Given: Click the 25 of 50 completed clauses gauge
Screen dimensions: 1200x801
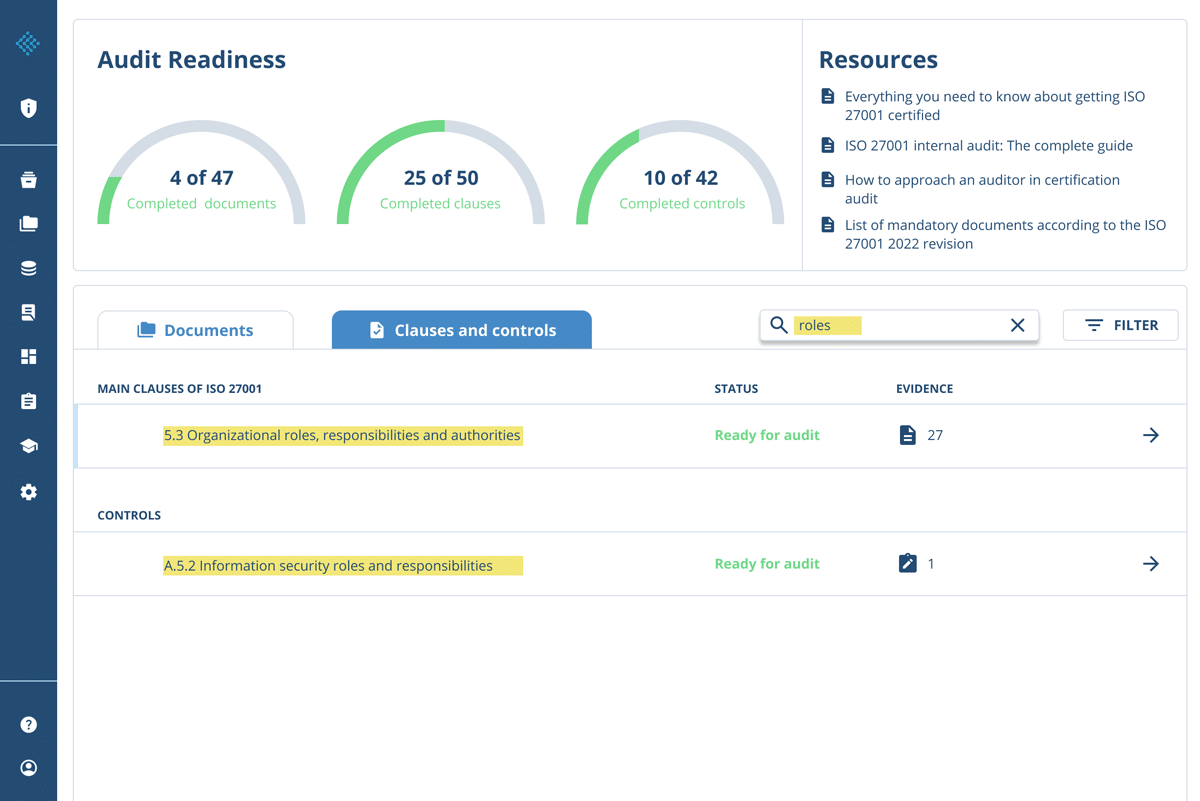Looking at the screenshot, I should [441, 173].
